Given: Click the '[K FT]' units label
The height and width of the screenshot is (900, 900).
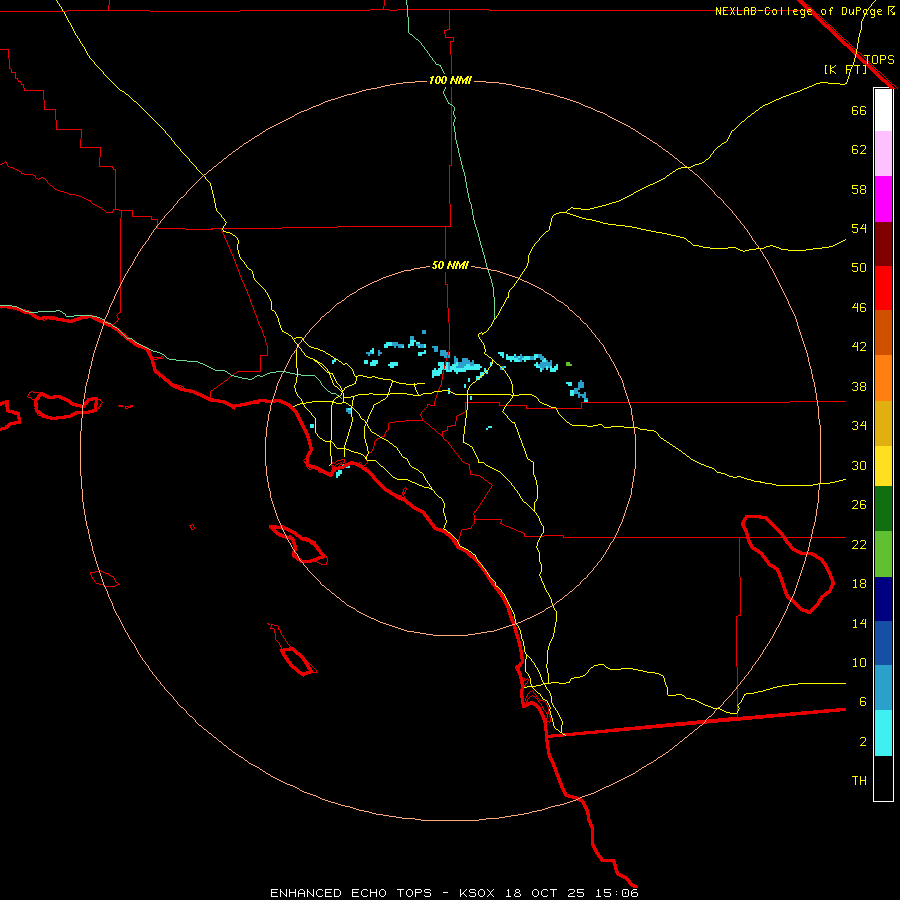Looking at the screenshot, I should point(845,69).
